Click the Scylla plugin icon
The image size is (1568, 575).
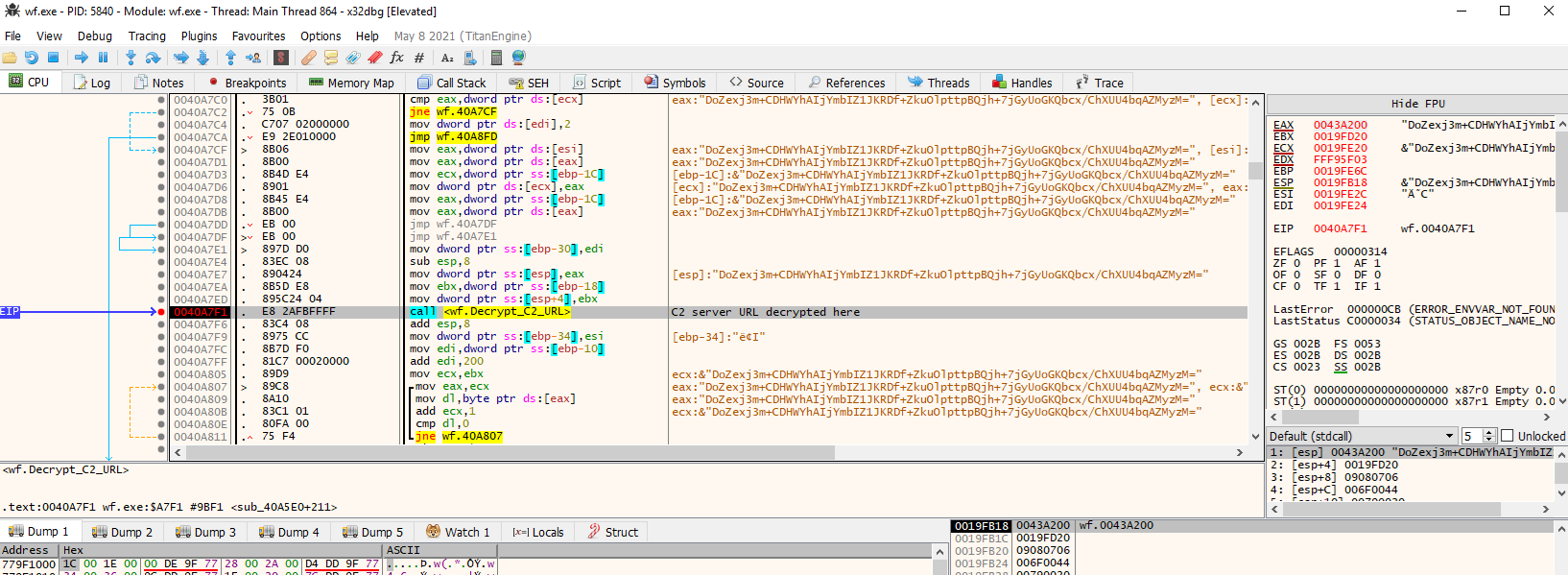click(280, 58)
